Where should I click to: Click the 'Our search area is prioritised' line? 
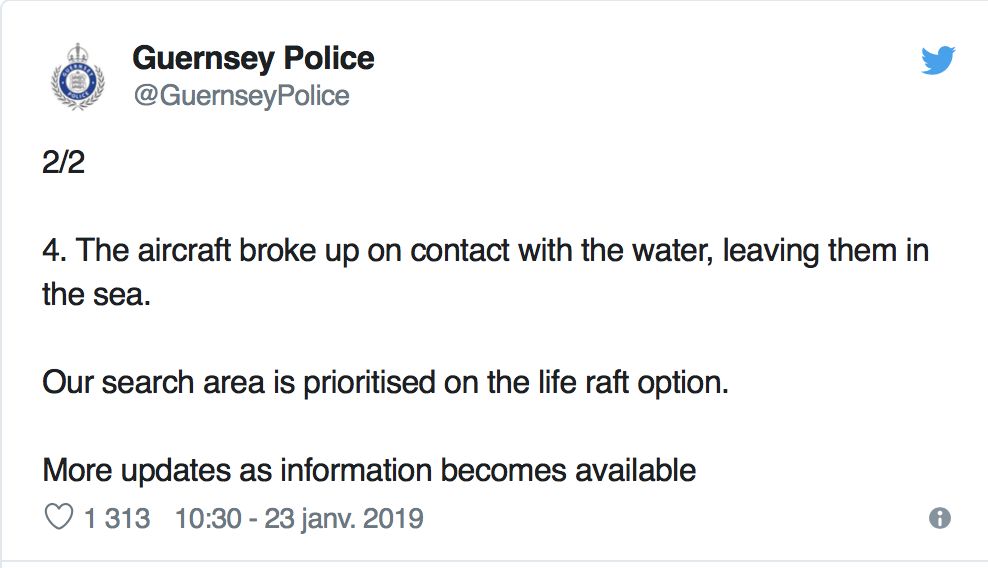385,383
